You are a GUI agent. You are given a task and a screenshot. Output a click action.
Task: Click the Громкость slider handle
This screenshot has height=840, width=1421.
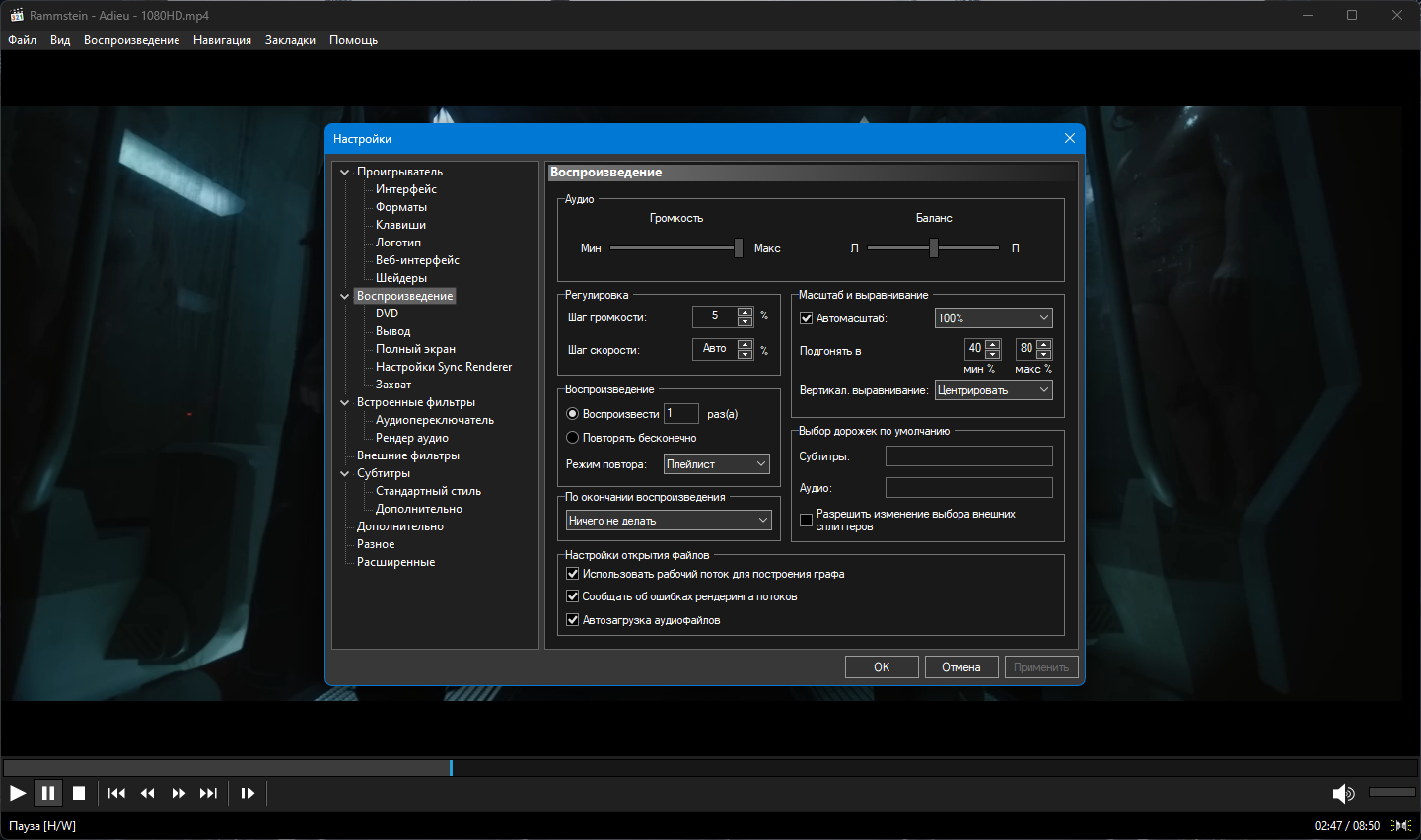coord(739,248)
